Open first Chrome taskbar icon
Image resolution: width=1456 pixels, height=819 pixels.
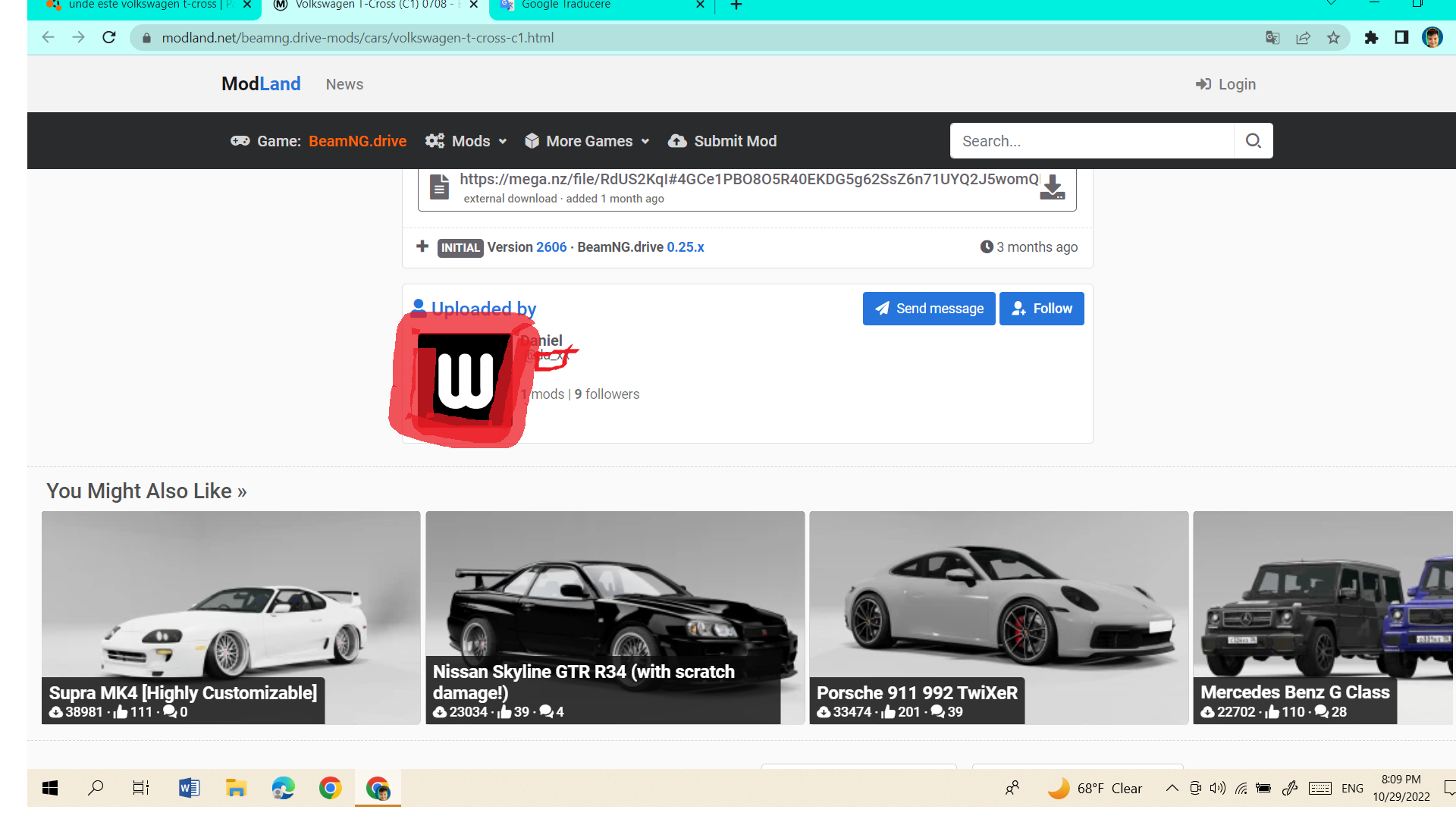(x=330, y=788)
